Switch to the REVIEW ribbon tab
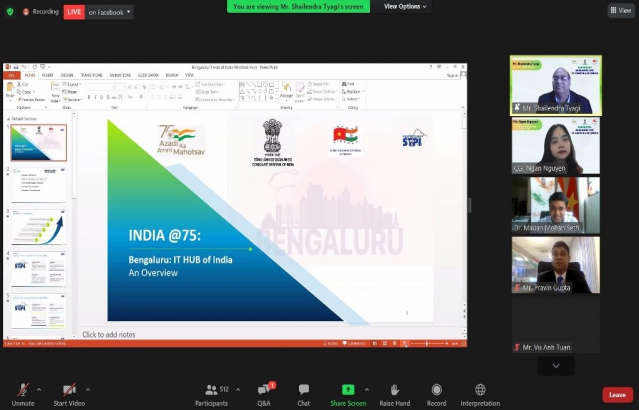 point(172,75)
